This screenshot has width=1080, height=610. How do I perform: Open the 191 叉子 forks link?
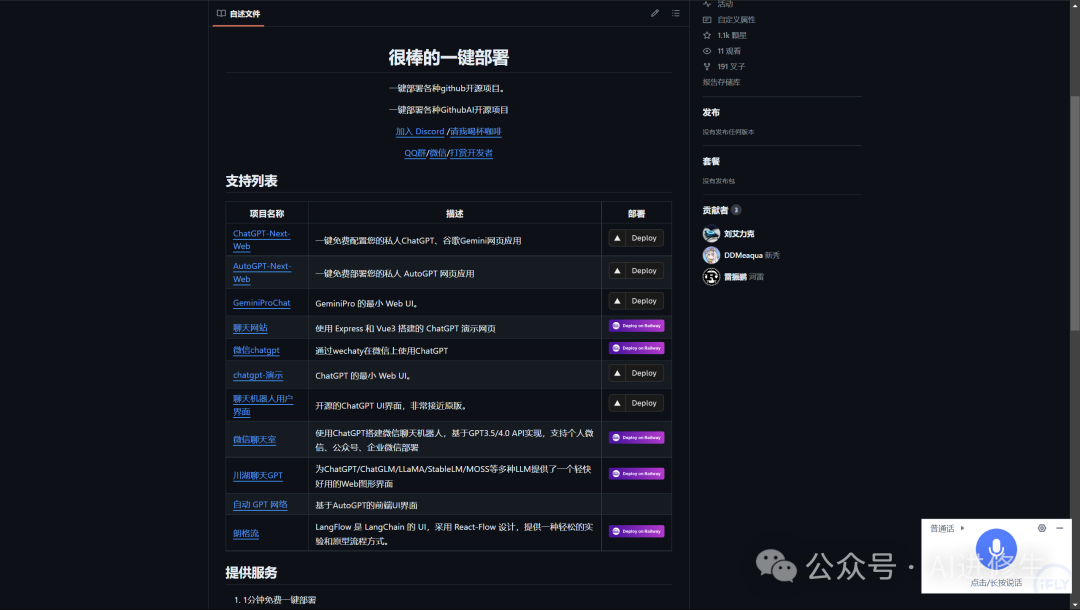click(731, 67)
